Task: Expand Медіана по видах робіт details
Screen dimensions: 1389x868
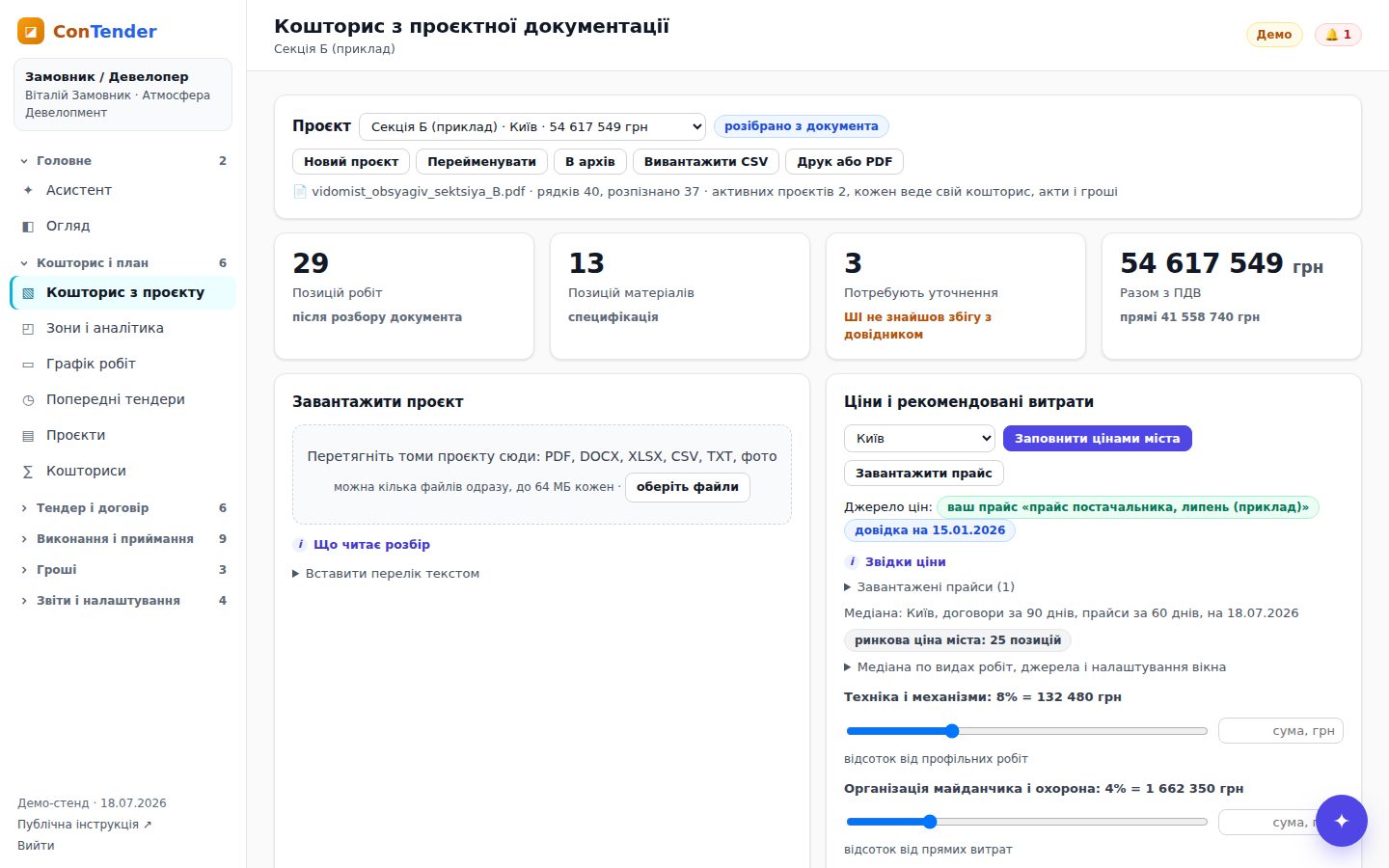Action: point(1035,666)
